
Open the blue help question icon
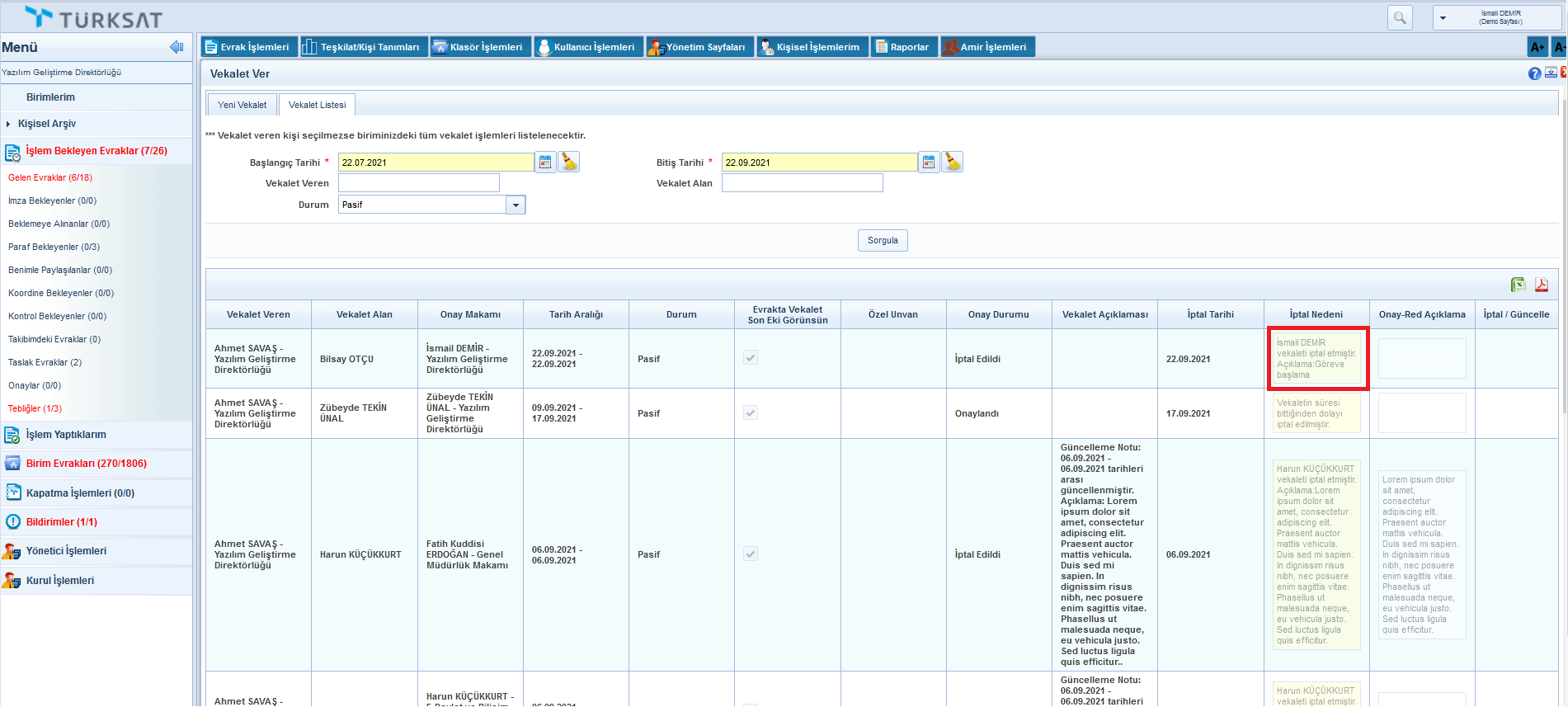(x=1534, y=73)
